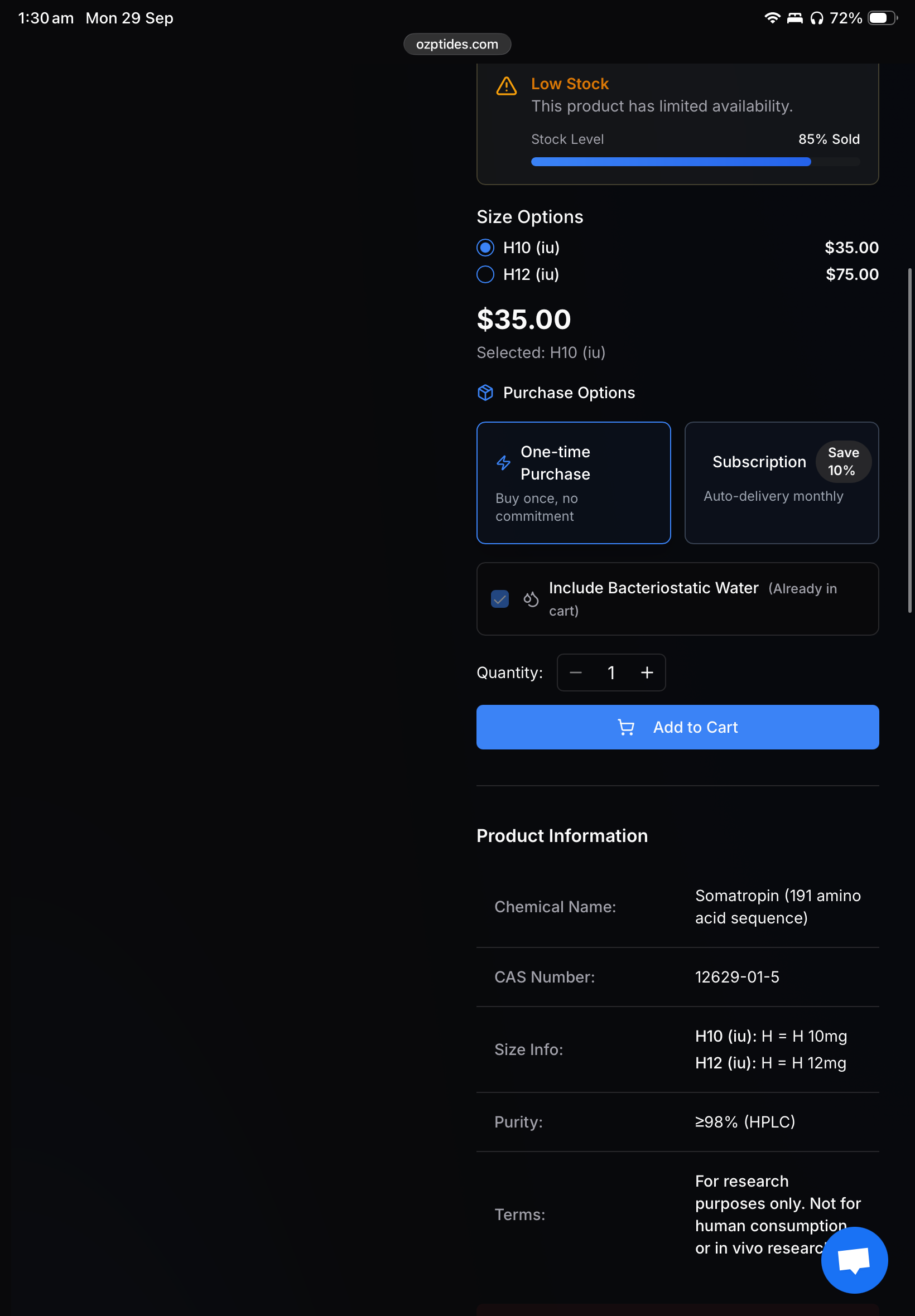Image resolution: width=915 pixels, height=1316 pixels.
Task: Select the H12 (iu) size radio button
Action: [485, 274]
